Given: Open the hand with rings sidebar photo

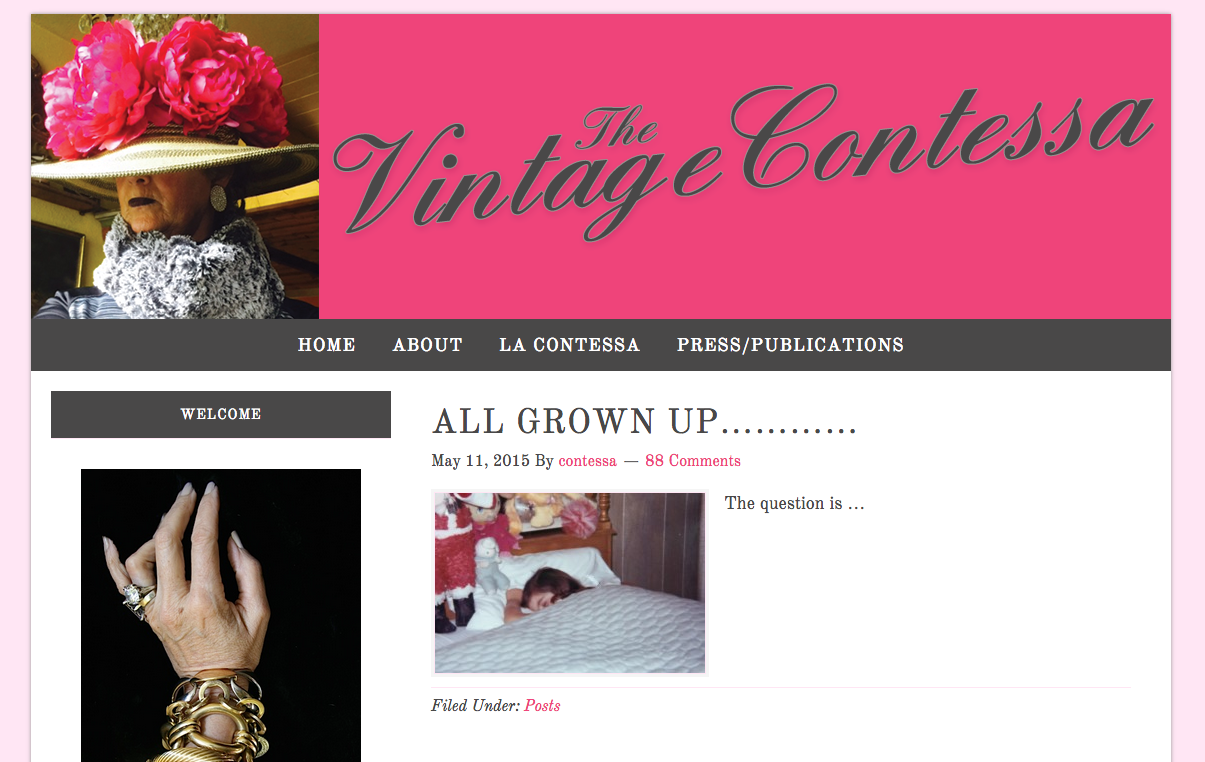Looking at the screenshot, I should [x=221, y=615].
